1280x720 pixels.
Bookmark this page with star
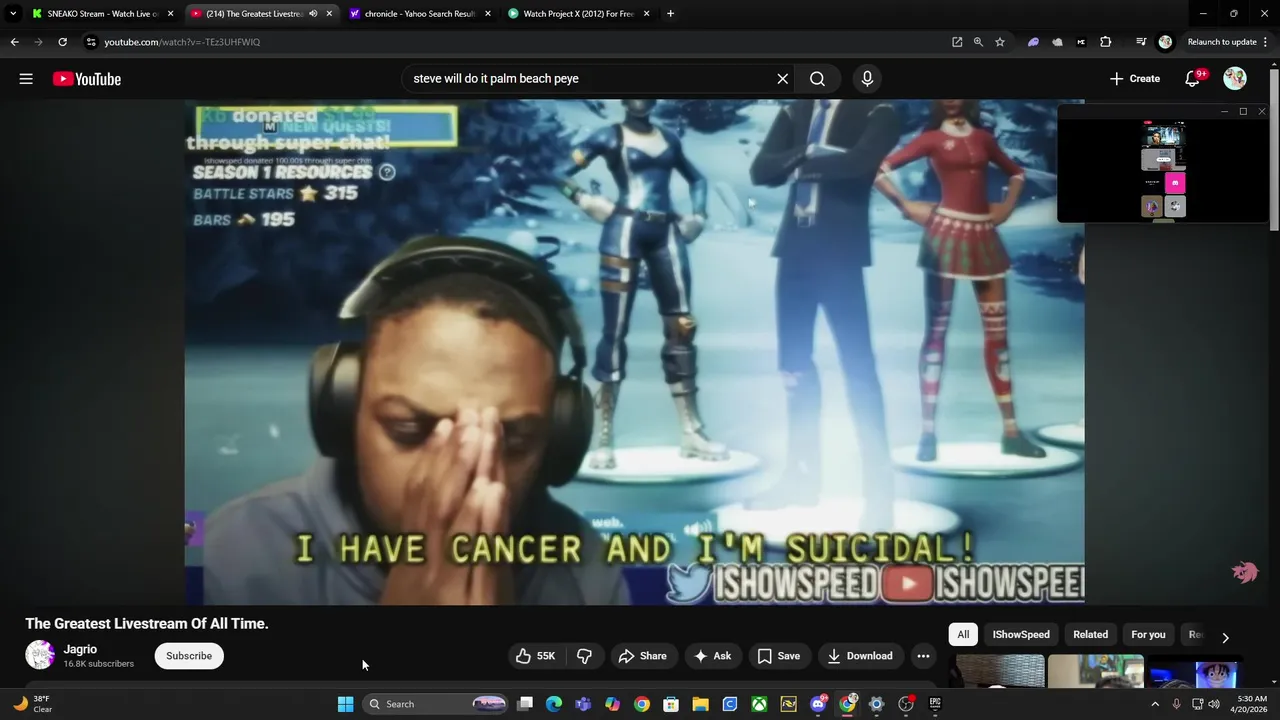(1000, 42)
